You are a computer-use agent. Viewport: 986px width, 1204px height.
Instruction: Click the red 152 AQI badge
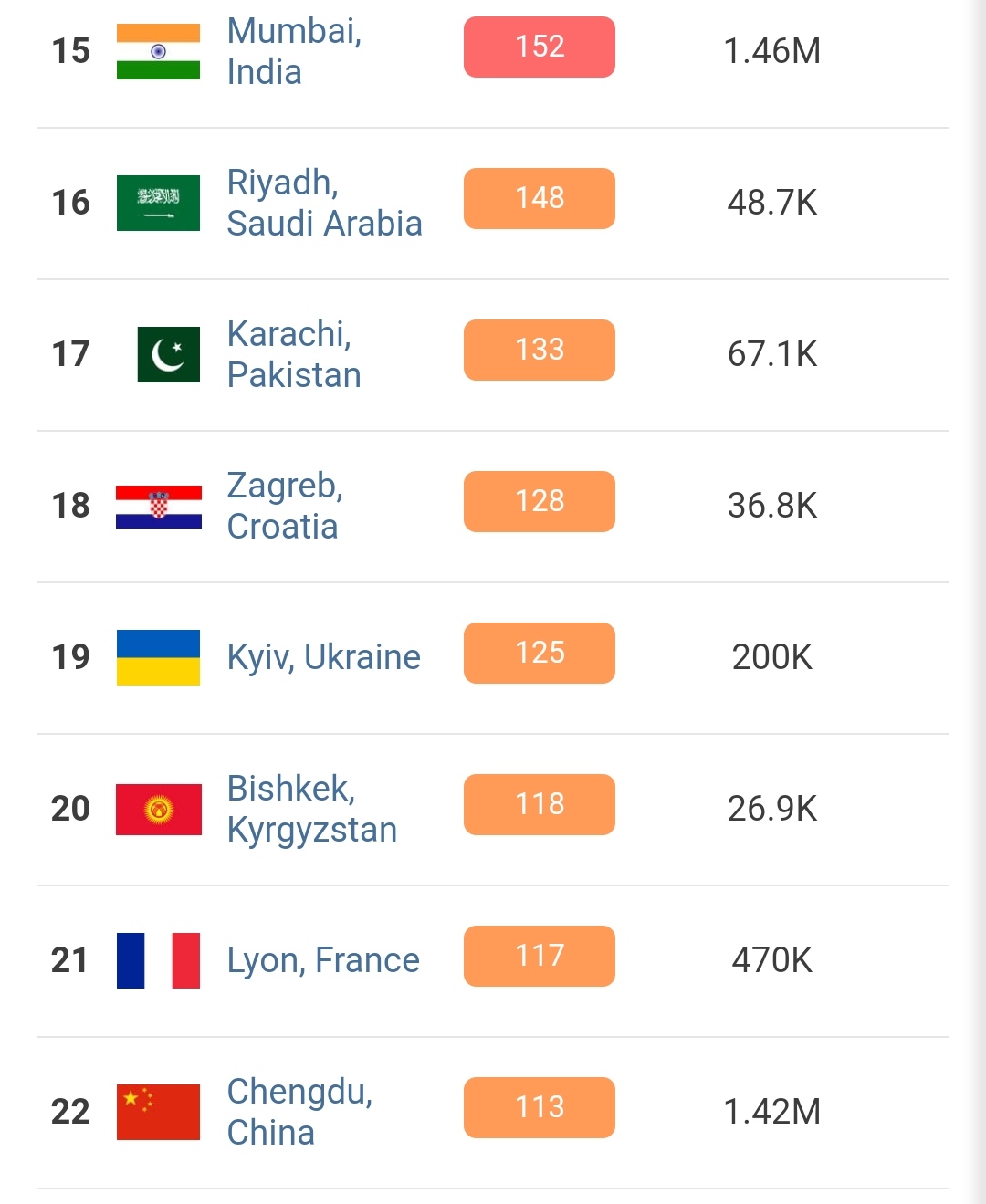pos(540,47)
